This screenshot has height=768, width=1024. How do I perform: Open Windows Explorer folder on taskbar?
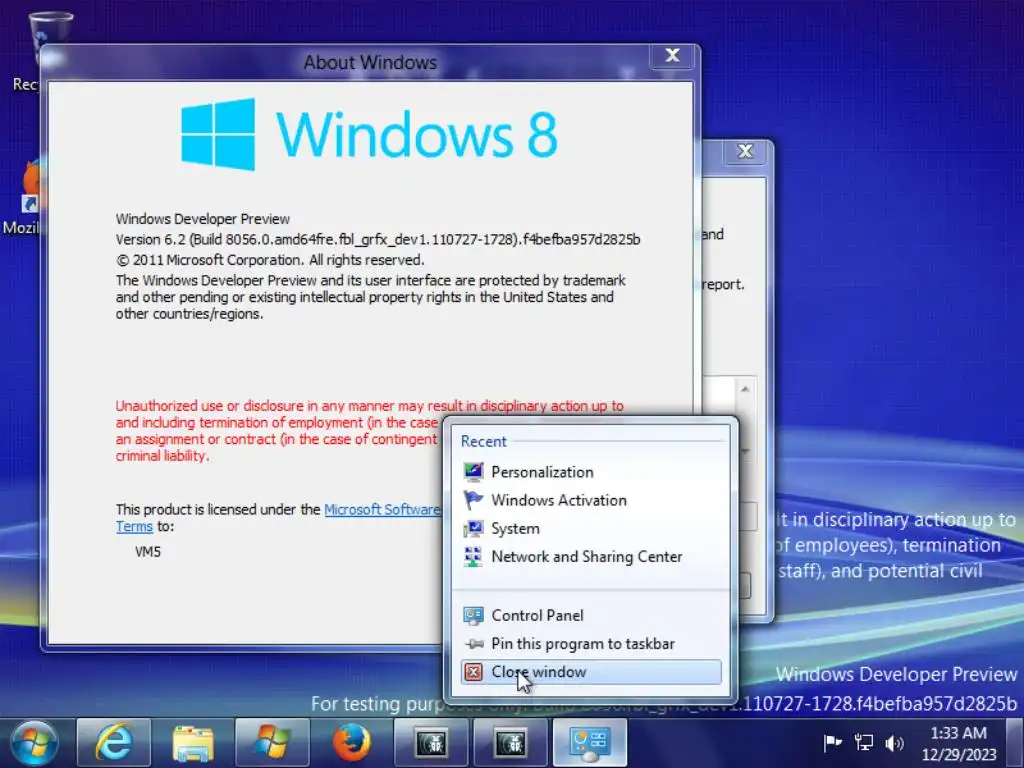pyautogui.click(x=193, y=743)
